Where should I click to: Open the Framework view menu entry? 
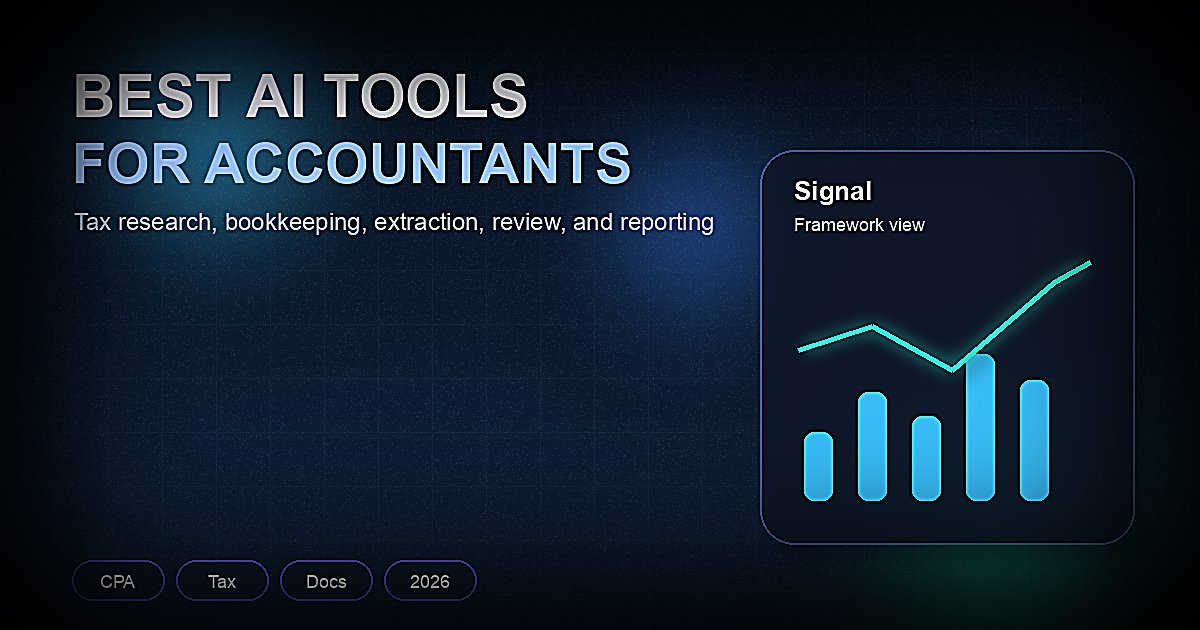859,225
